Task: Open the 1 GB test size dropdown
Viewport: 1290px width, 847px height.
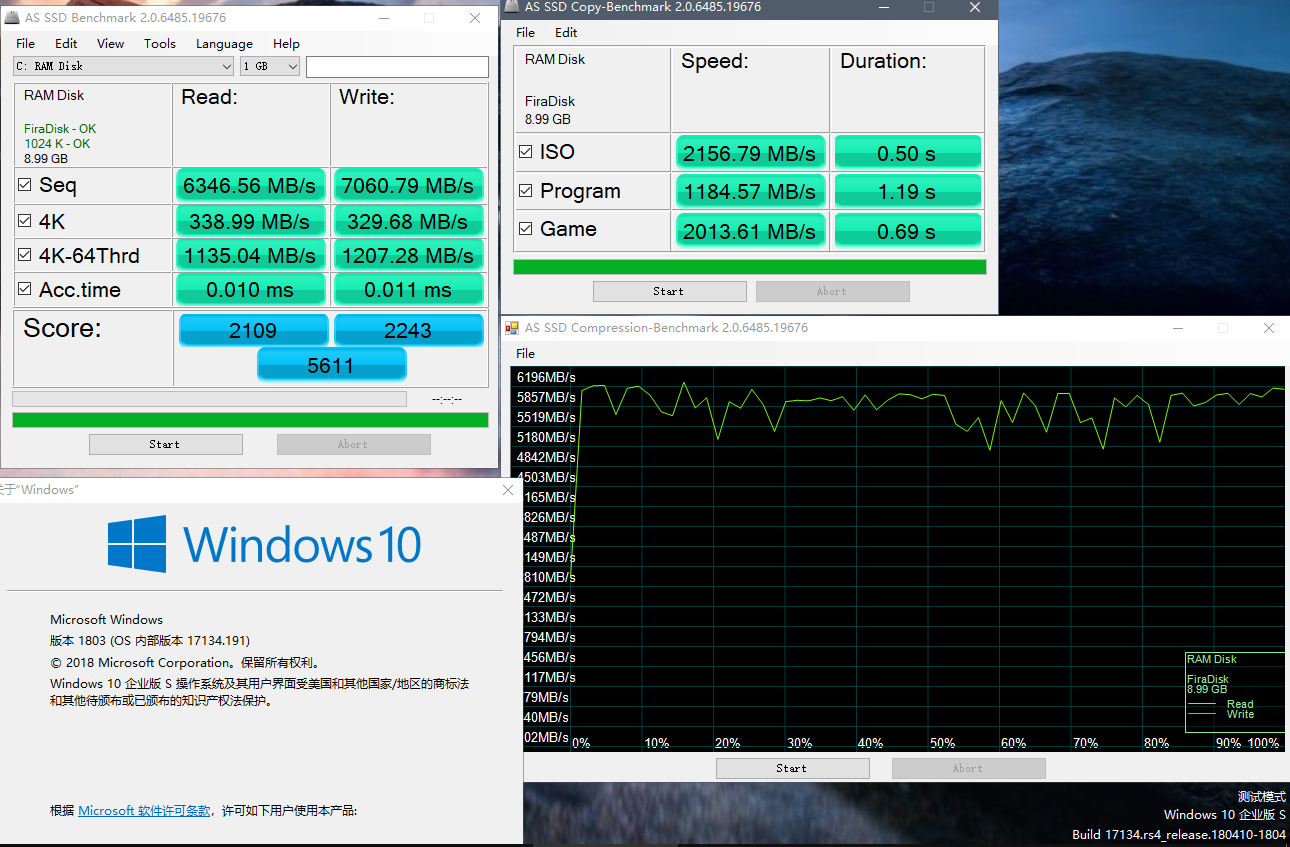Action: (271, 66)
